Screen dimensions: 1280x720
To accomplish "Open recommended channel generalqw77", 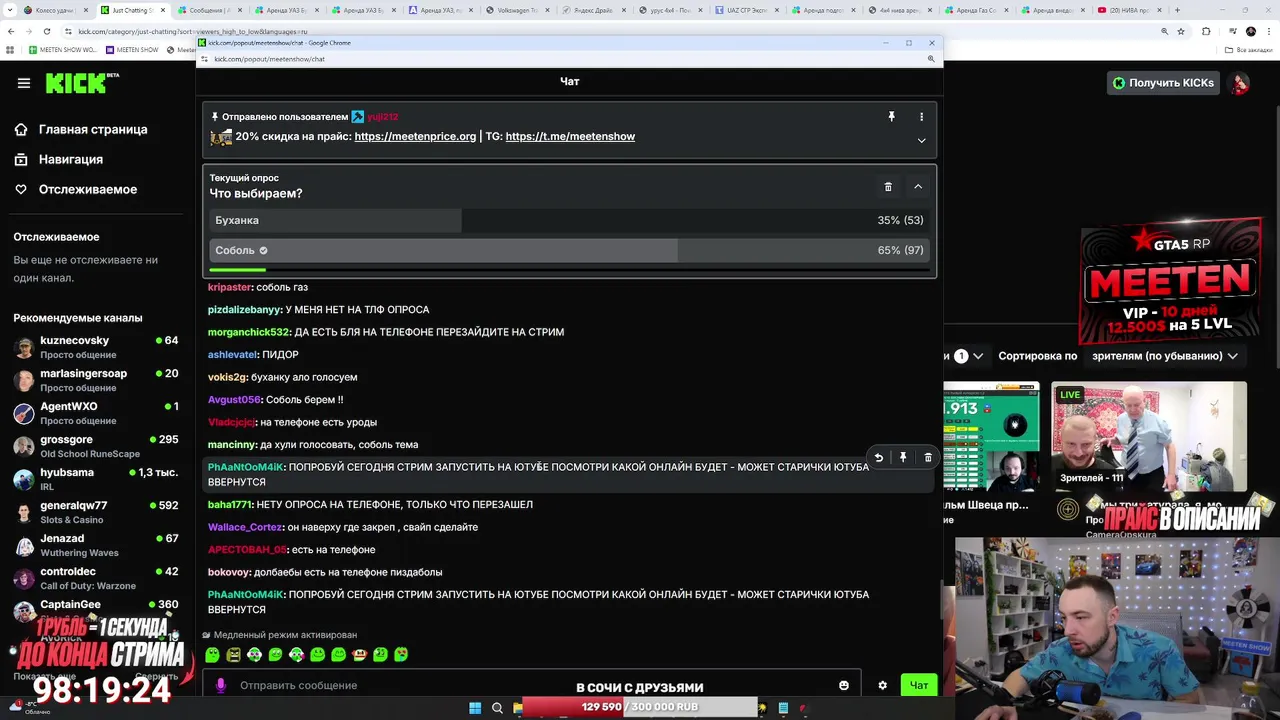I will tap(96, 512).
